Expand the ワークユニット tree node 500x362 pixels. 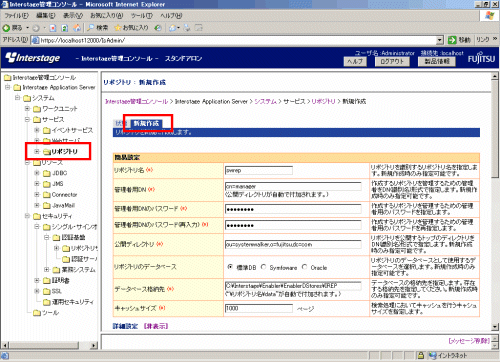click(28, 108)
